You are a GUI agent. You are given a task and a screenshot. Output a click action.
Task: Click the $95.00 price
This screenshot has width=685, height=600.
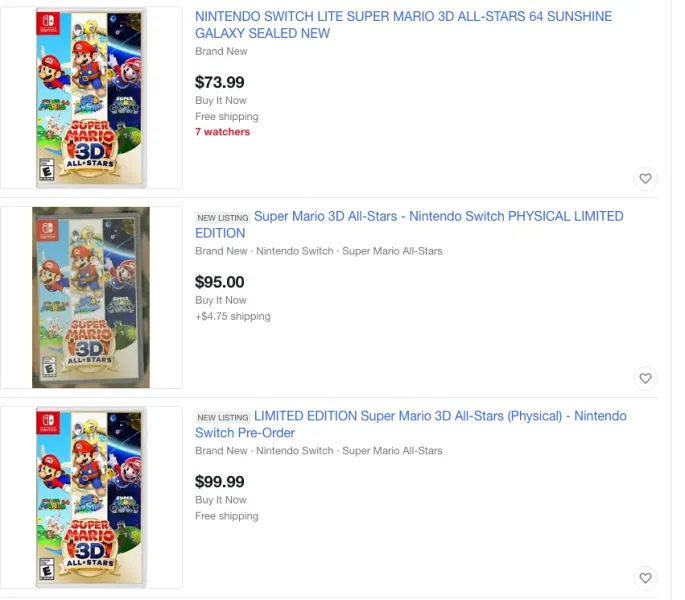(x=219, y=282)
